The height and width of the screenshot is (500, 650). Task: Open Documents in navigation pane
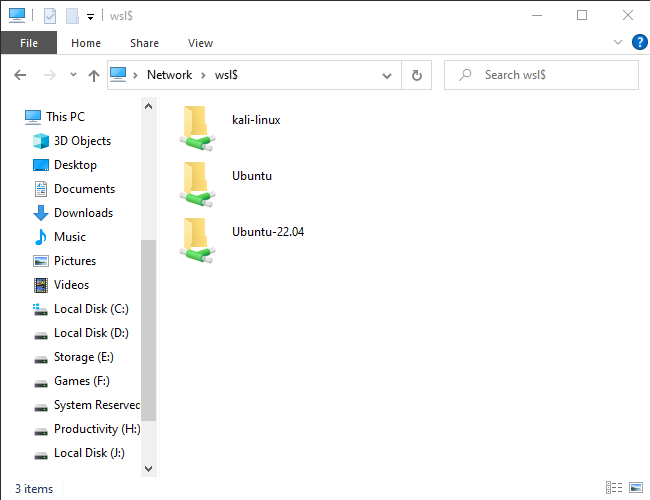tap(84, 189)
